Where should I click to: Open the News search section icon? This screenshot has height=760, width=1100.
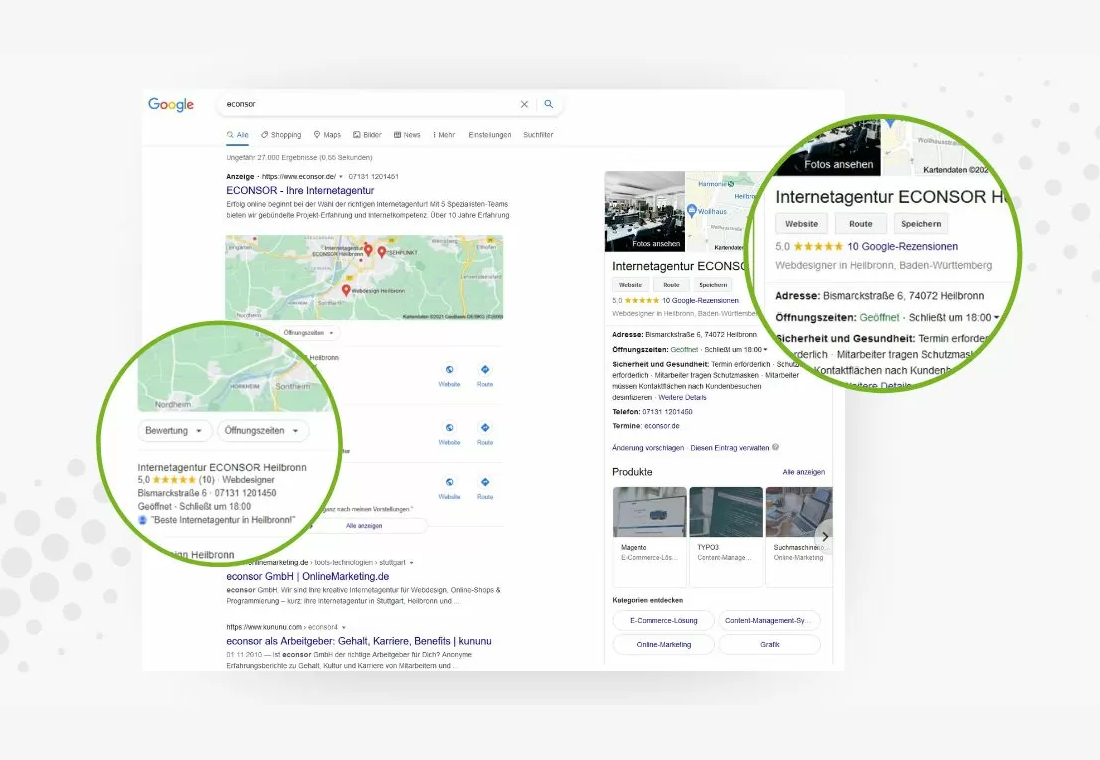coord(396,134)
